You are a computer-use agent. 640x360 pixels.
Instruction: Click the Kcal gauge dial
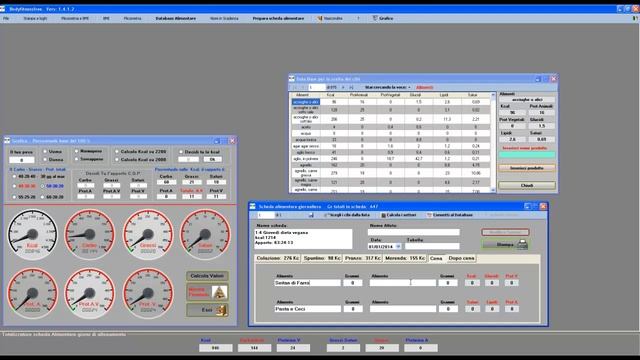[x=32, y=235]
